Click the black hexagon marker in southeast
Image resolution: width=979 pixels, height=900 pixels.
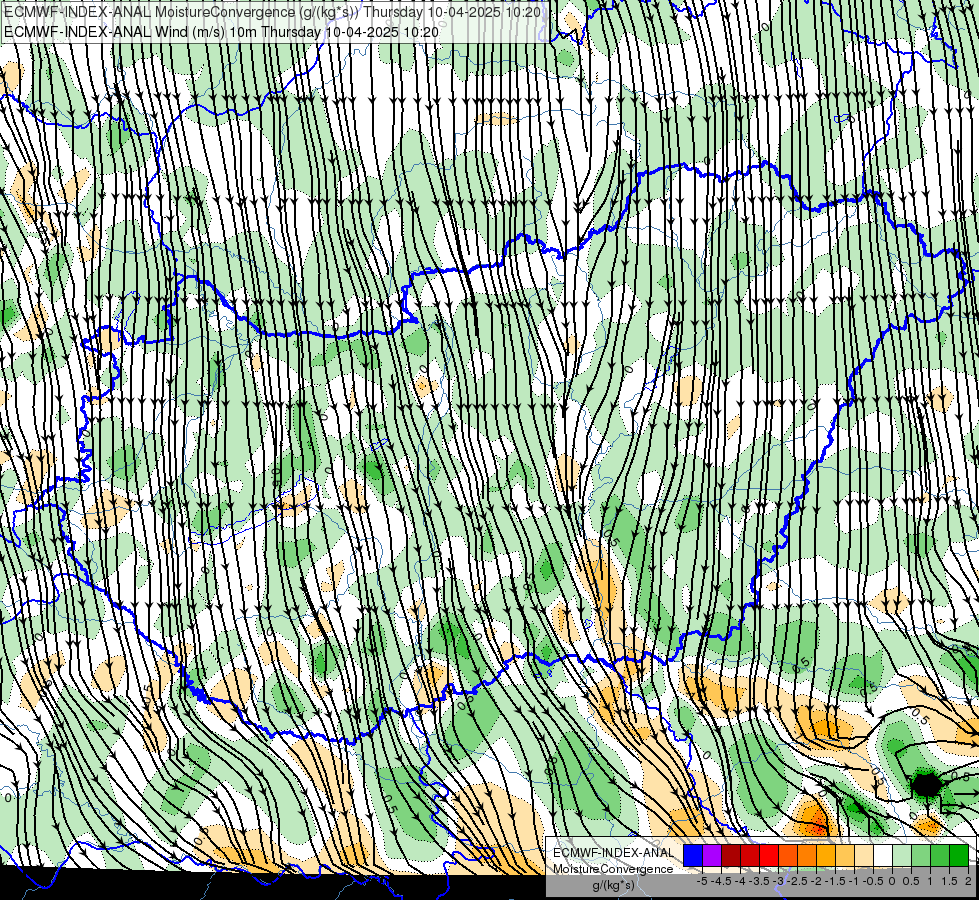point(927,784)
